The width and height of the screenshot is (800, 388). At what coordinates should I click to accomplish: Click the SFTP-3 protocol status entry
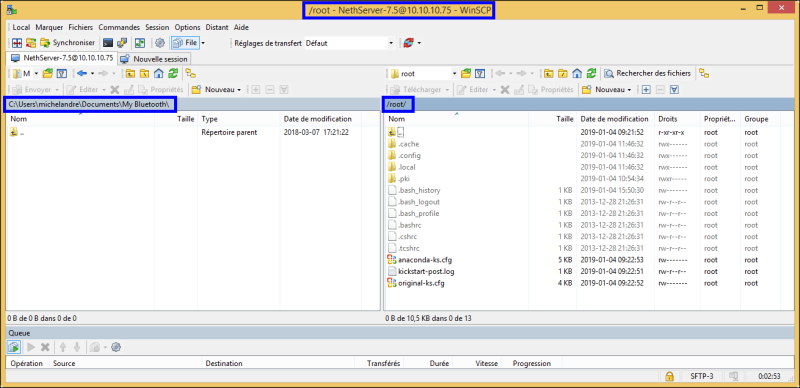[x=702, y=376]
